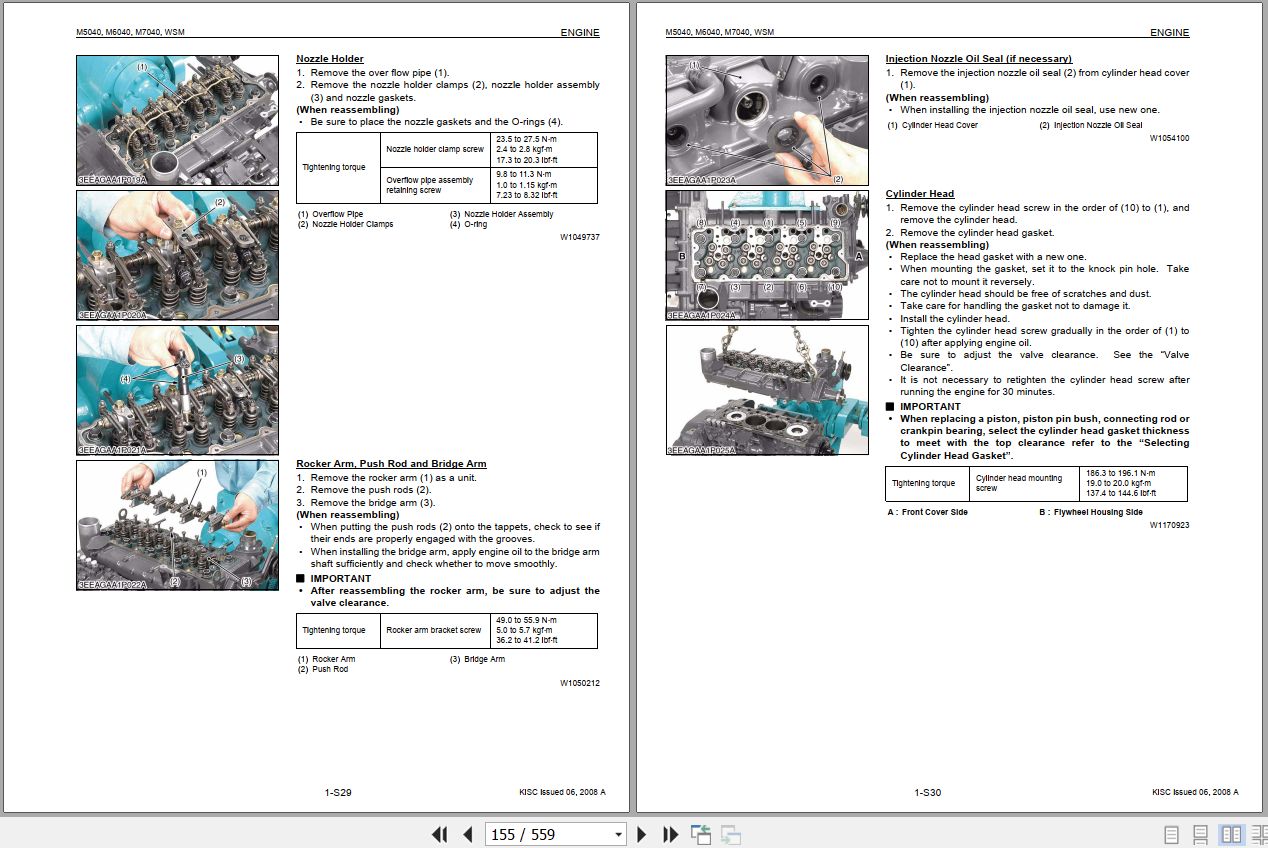This screenshot has width=1268, height=848.
Task: Click the '49.0 to 55.9 N·m' torque value
Action: (526, 620)
